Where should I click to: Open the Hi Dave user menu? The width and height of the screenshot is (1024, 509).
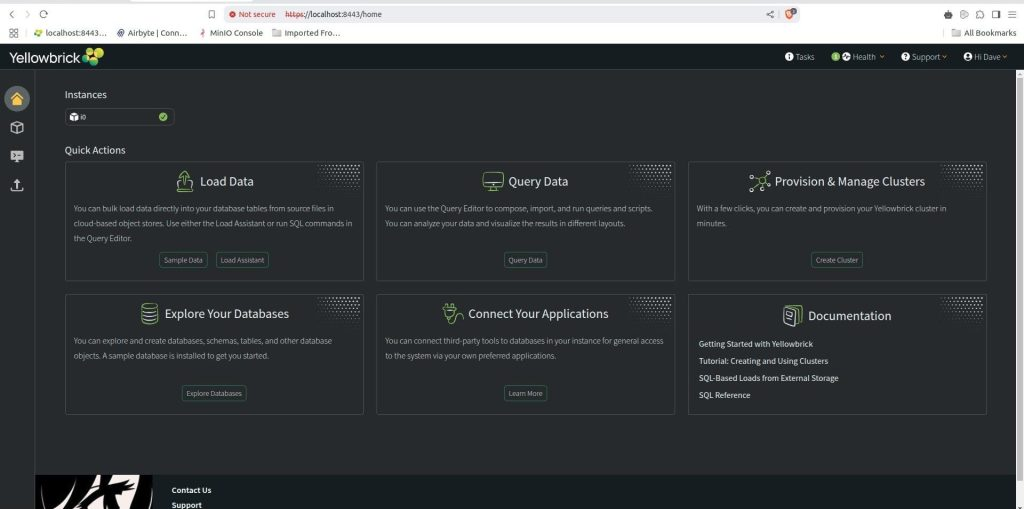pos(985,57)
